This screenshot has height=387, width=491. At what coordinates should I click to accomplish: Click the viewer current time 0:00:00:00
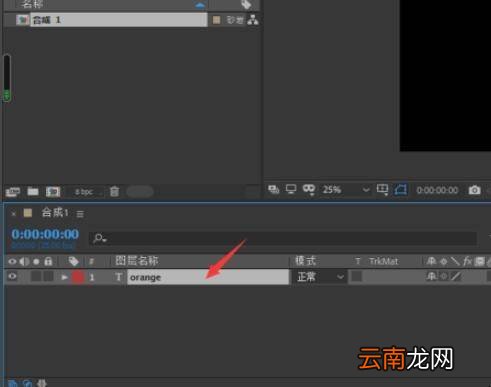point(437,190)
